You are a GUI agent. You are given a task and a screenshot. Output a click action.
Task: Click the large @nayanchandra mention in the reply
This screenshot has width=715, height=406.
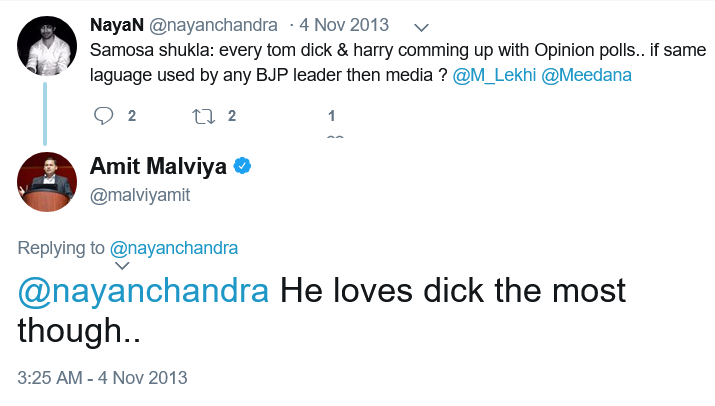click(x=143, y=291)
